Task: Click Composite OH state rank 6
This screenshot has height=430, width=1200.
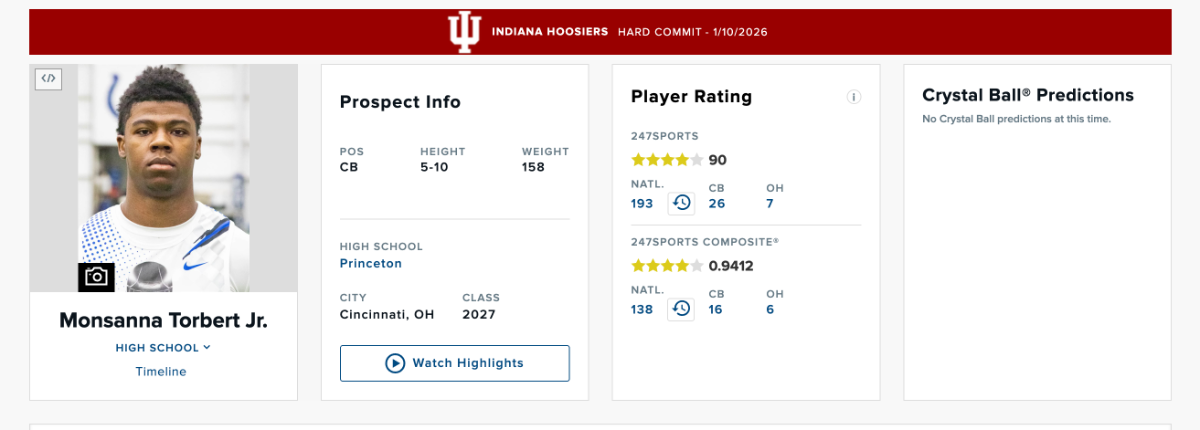Action: click(770, 310)
